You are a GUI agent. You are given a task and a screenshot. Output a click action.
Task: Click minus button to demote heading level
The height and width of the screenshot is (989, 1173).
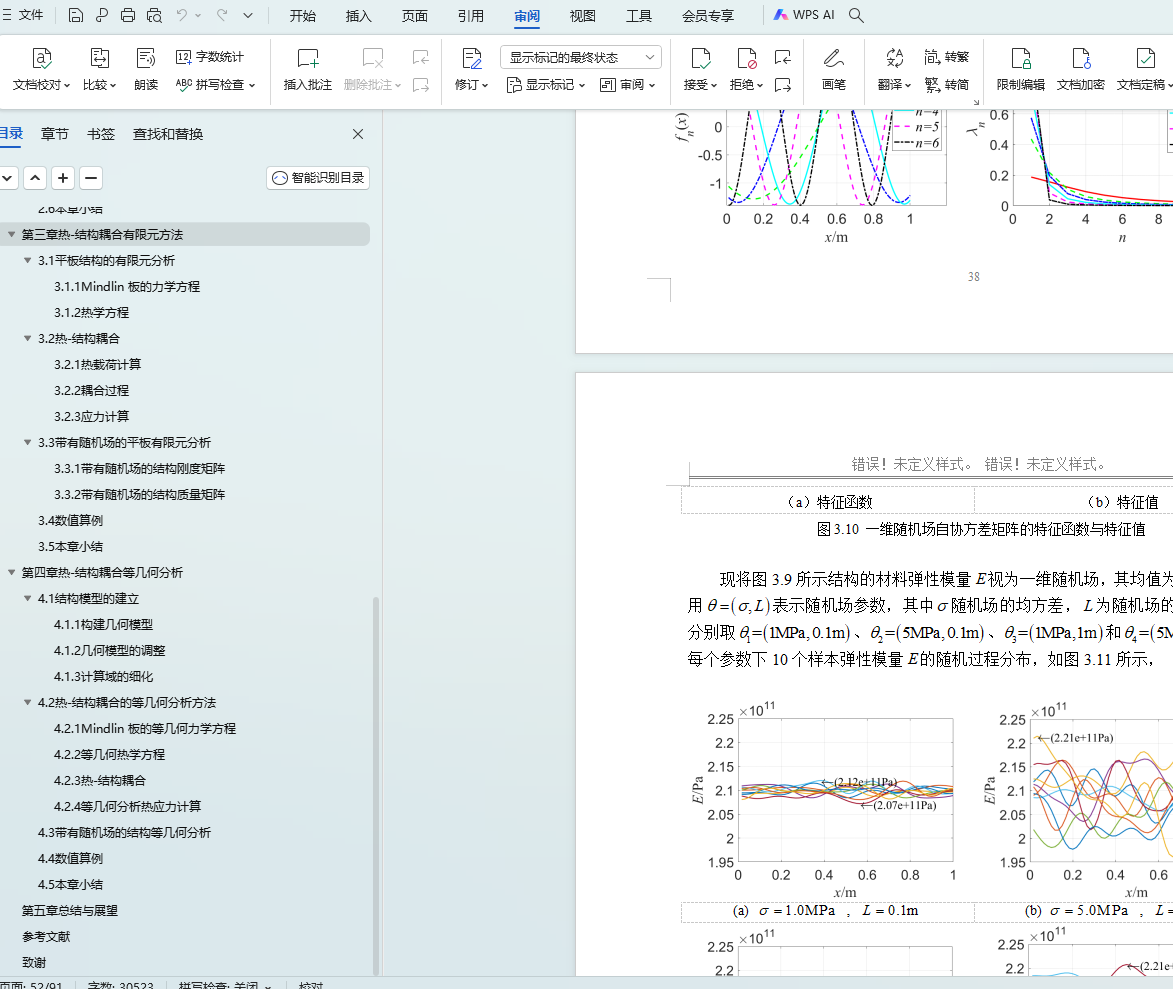[91, 178]
